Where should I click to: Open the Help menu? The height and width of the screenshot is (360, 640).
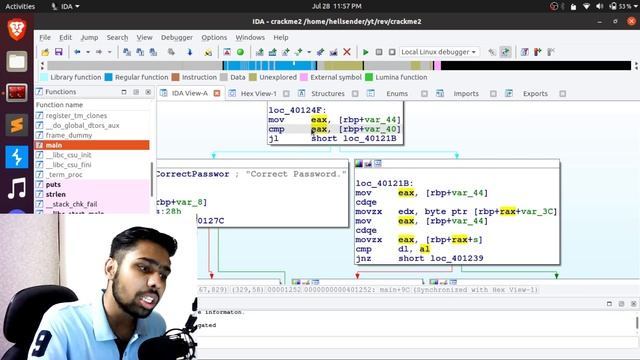point(281,37)
